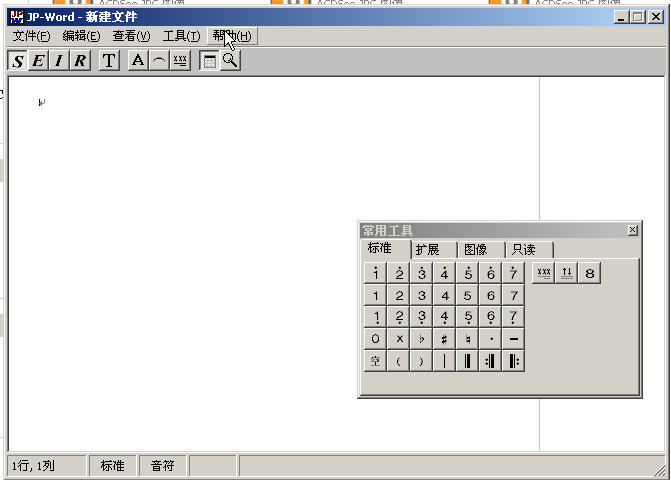
Task: Click the palette xxx underline button
Action: [543, 273]
